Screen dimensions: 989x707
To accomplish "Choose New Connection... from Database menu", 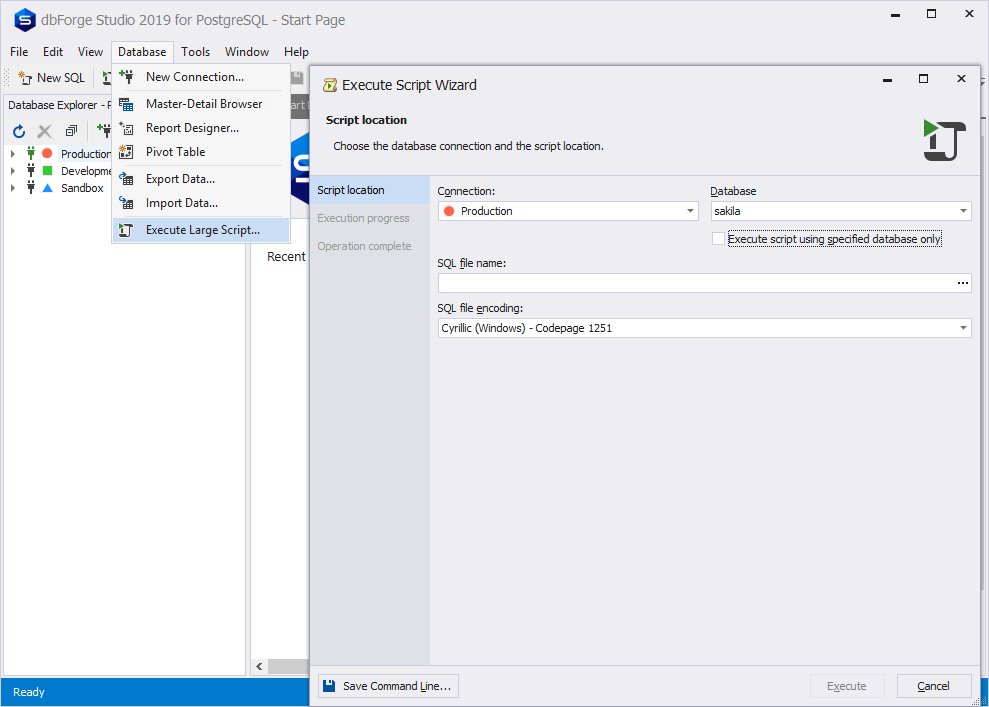I will tap(201, 77).
